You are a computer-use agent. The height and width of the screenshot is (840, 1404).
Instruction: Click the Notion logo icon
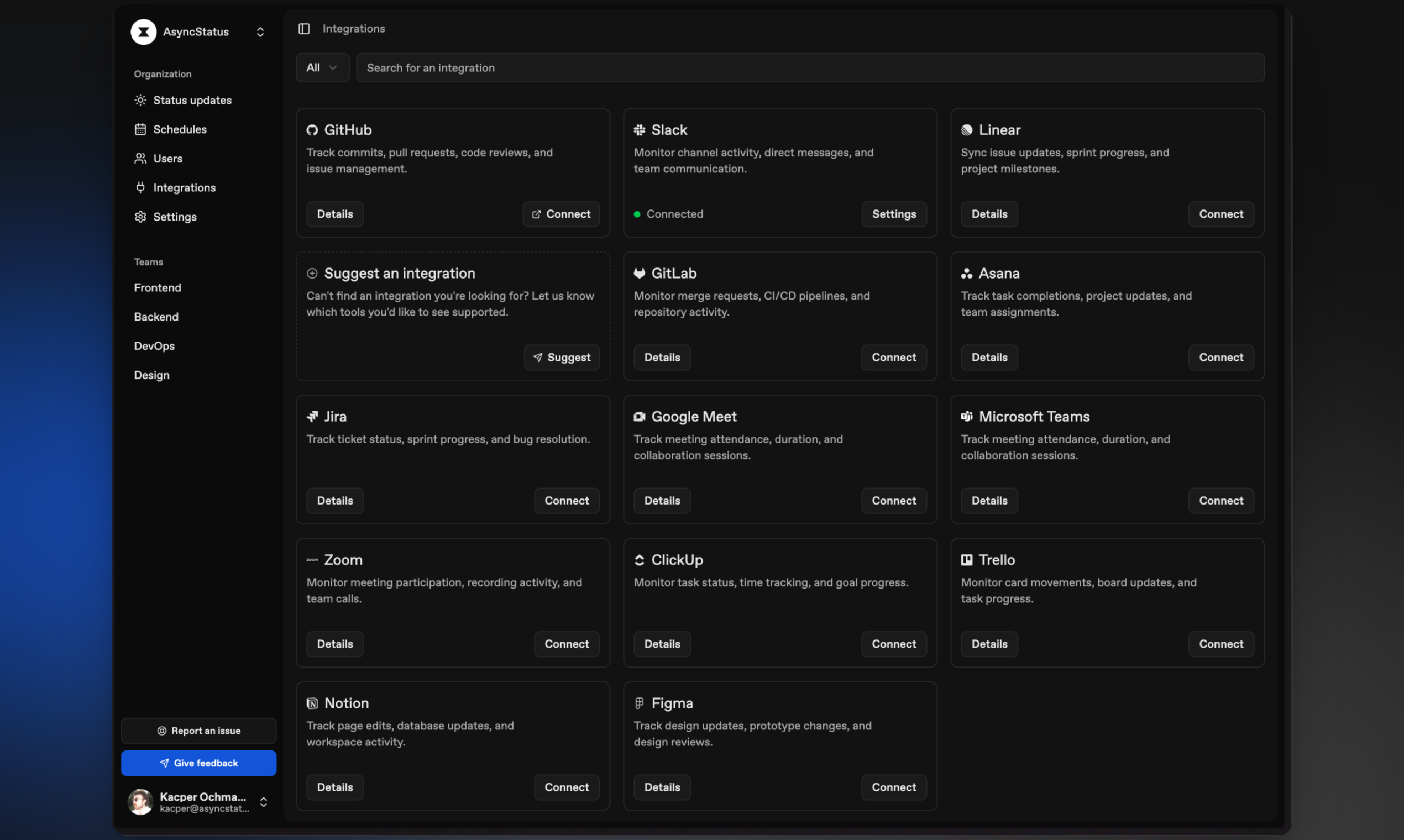tap(312, 703)
